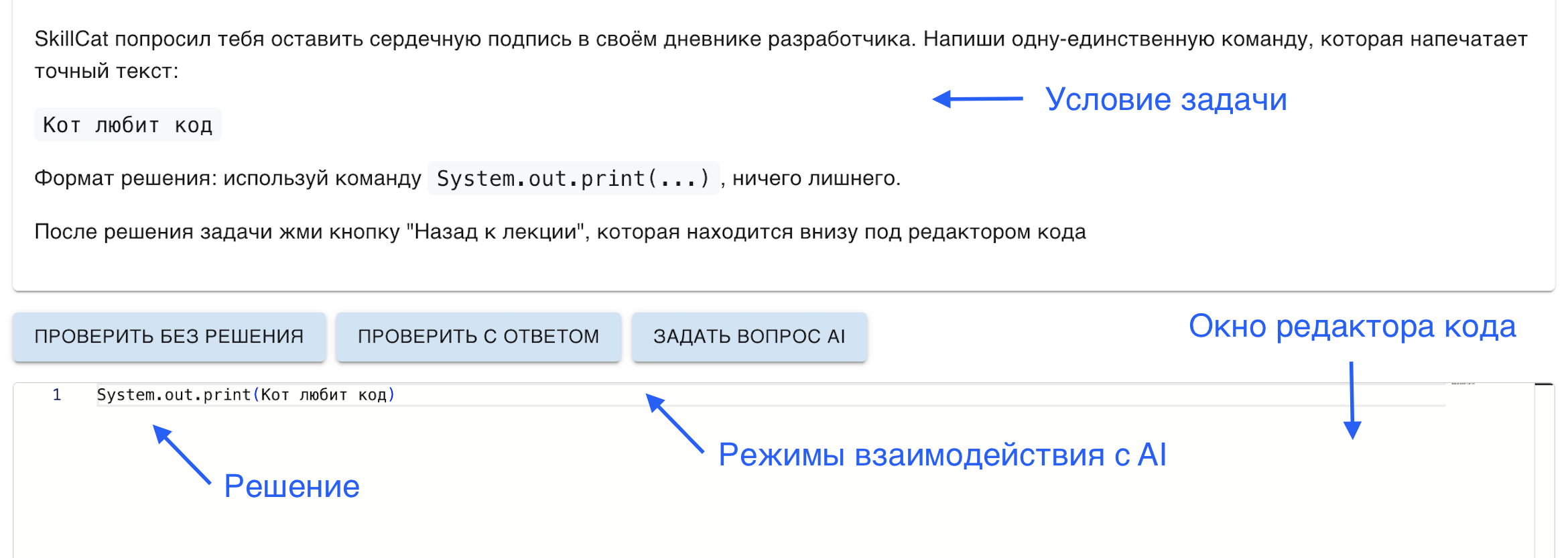Click the "print" keyword in line 1

click(x=226, y=394)
